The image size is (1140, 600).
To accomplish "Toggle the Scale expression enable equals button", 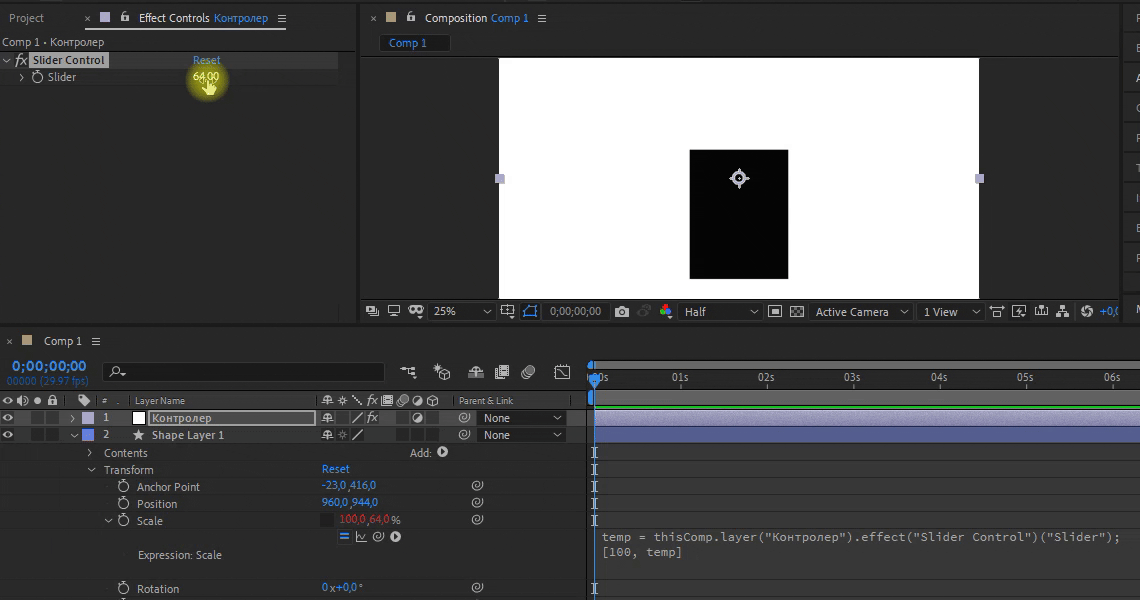I will point(345,537).
